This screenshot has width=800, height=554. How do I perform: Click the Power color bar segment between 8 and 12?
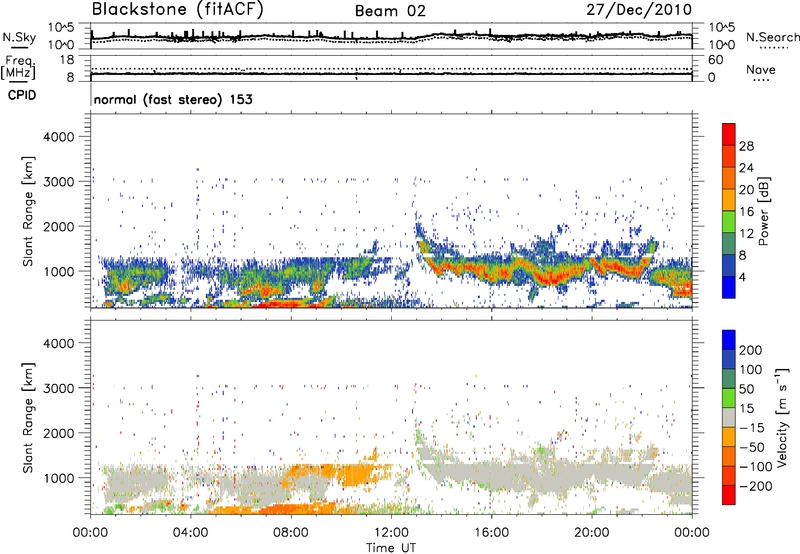(x=729, y=243)
